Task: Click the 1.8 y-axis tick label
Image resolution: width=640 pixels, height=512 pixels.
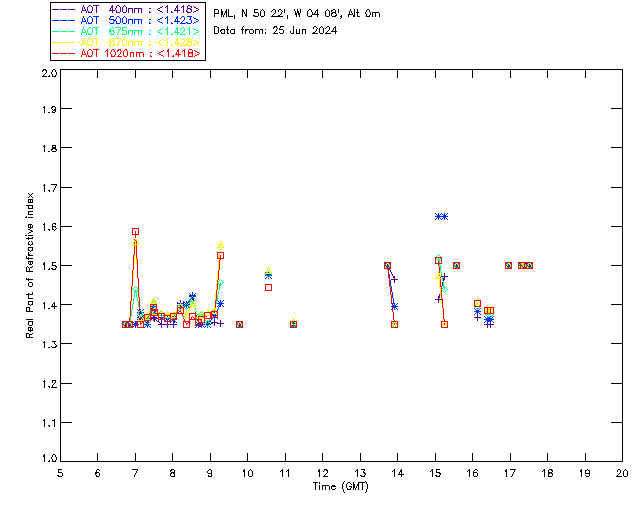Action: [49, 148]
